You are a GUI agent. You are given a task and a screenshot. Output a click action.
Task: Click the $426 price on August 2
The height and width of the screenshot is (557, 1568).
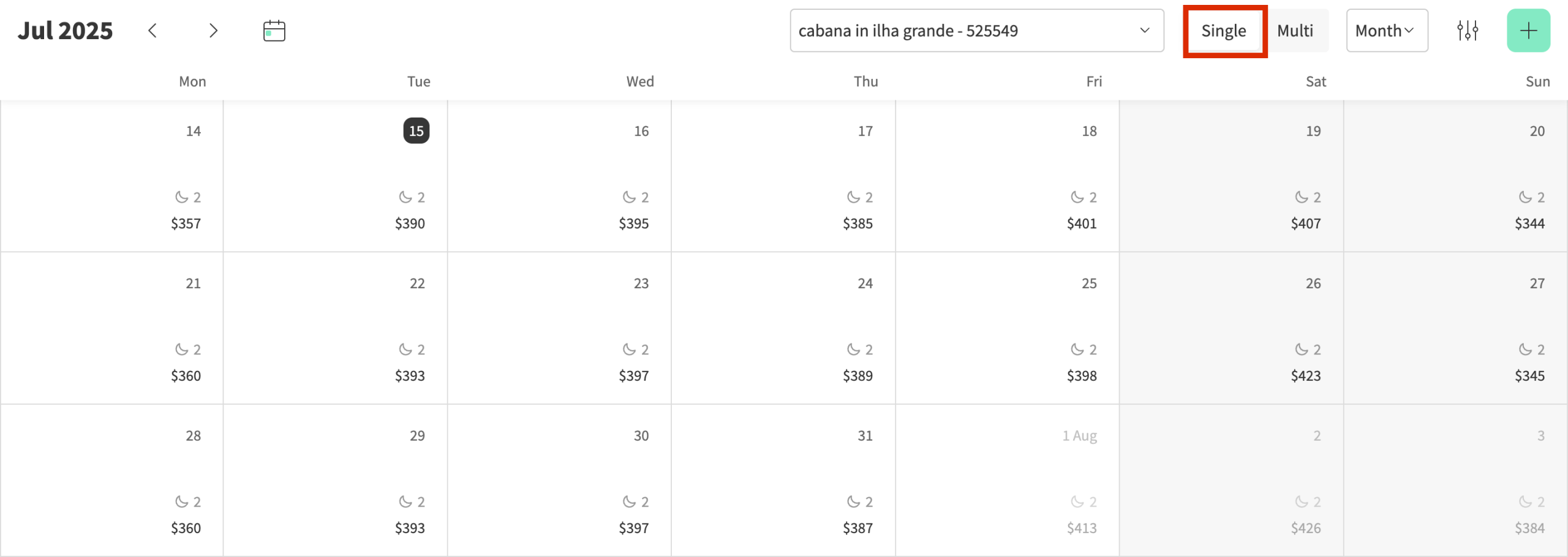pyautogui.click(x=1306, y=527)
